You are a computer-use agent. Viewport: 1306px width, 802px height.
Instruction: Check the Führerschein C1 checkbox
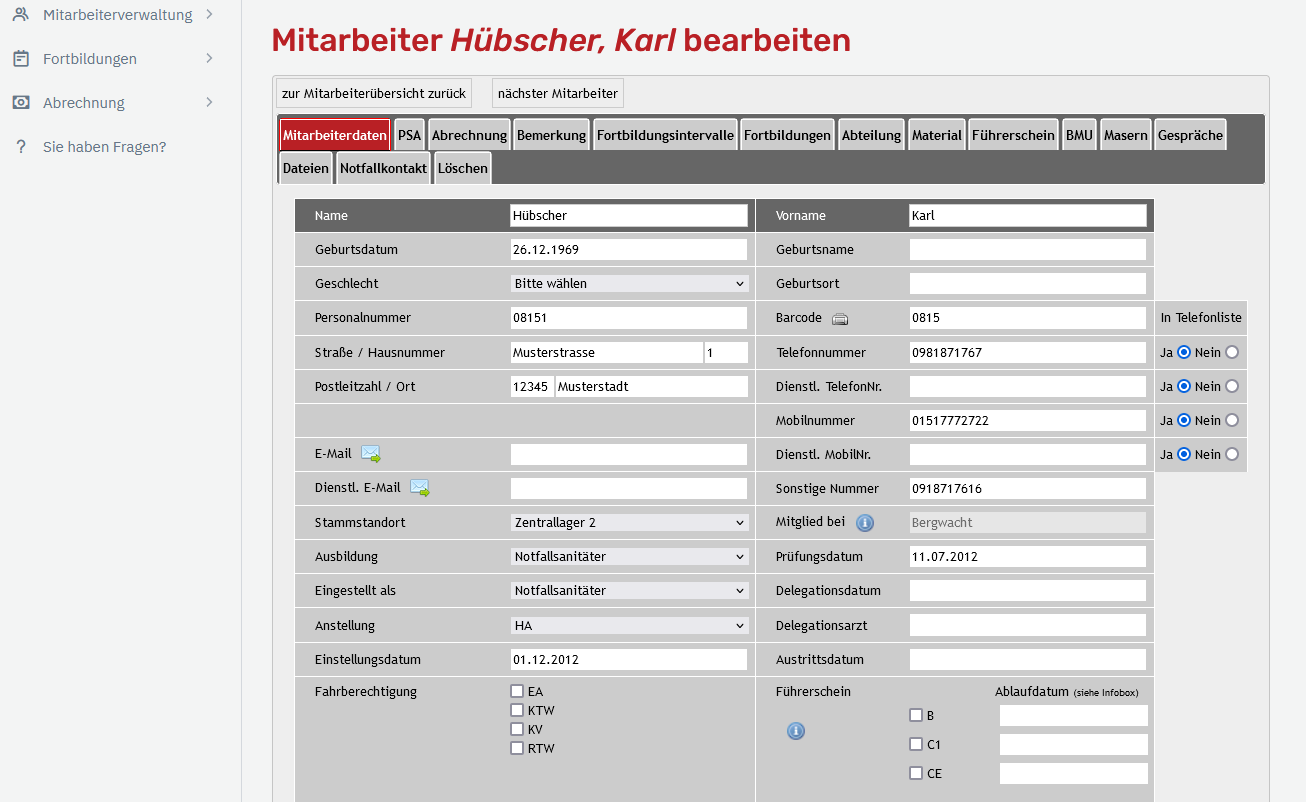(916, 744)
